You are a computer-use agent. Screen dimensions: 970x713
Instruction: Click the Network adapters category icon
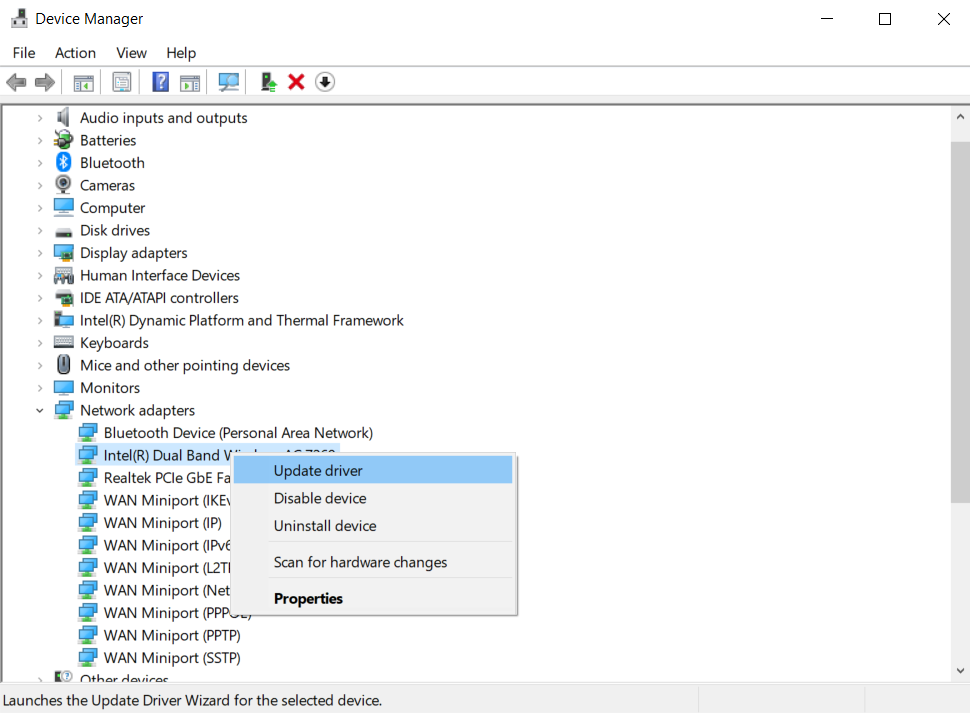pos(64,409)
